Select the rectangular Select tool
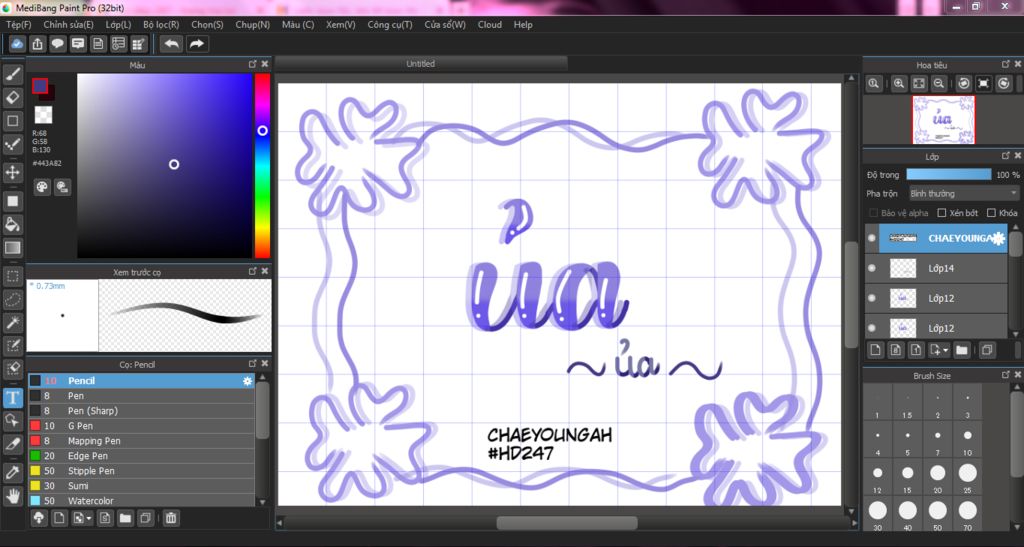The image size is (1024, 547). point(12,276)
